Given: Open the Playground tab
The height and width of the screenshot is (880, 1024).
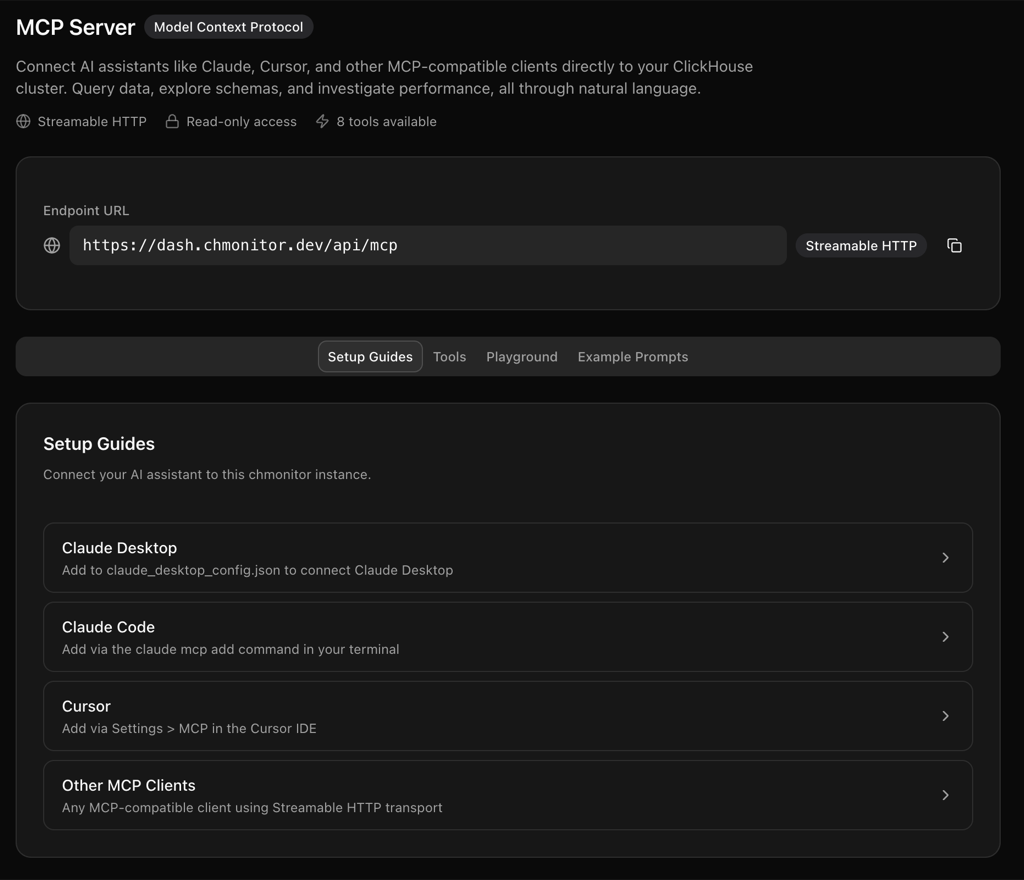Looking at the screenshot, I should 522,356.
